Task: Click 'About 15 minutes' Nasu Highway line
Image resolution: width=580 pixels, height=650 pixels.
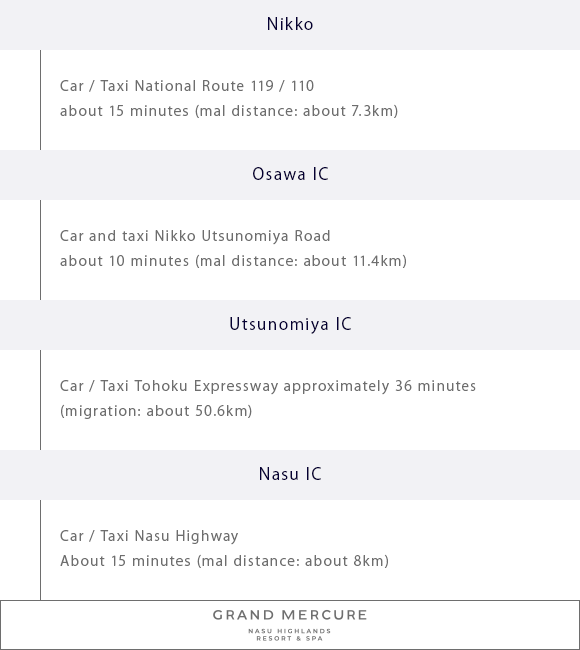Action: click(x=224, y=561)
